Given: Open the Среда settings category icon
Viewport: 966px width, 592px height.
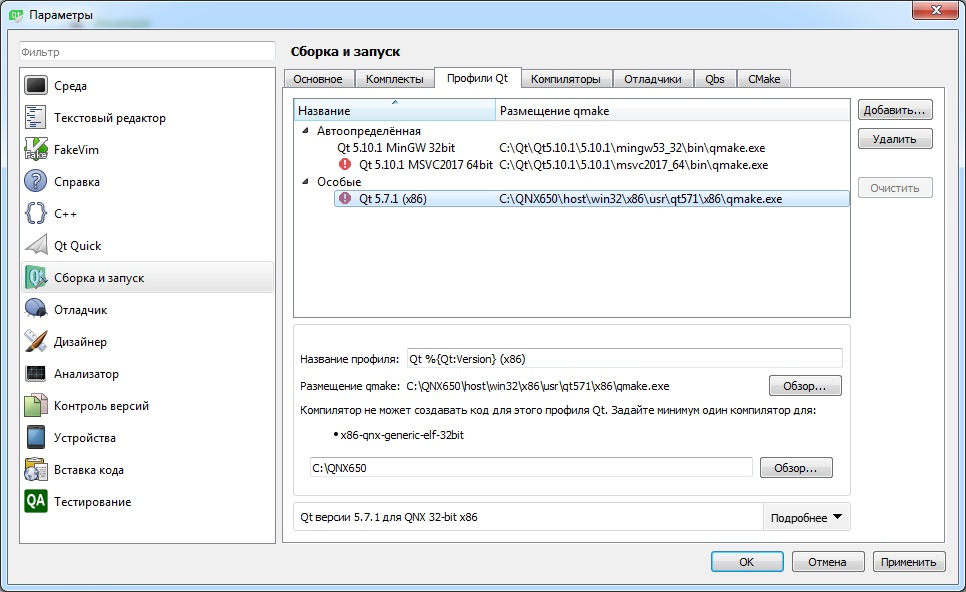Looking at the screenshot, I should pyautogui.click(x=36, y=85).
